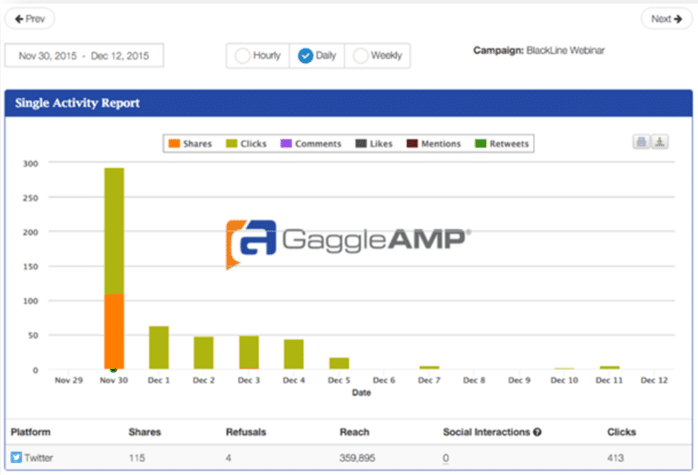This screenshot has height=475, width=698.
Task: Click the Social Interactions column header text
Action: [x=487, y=432]
